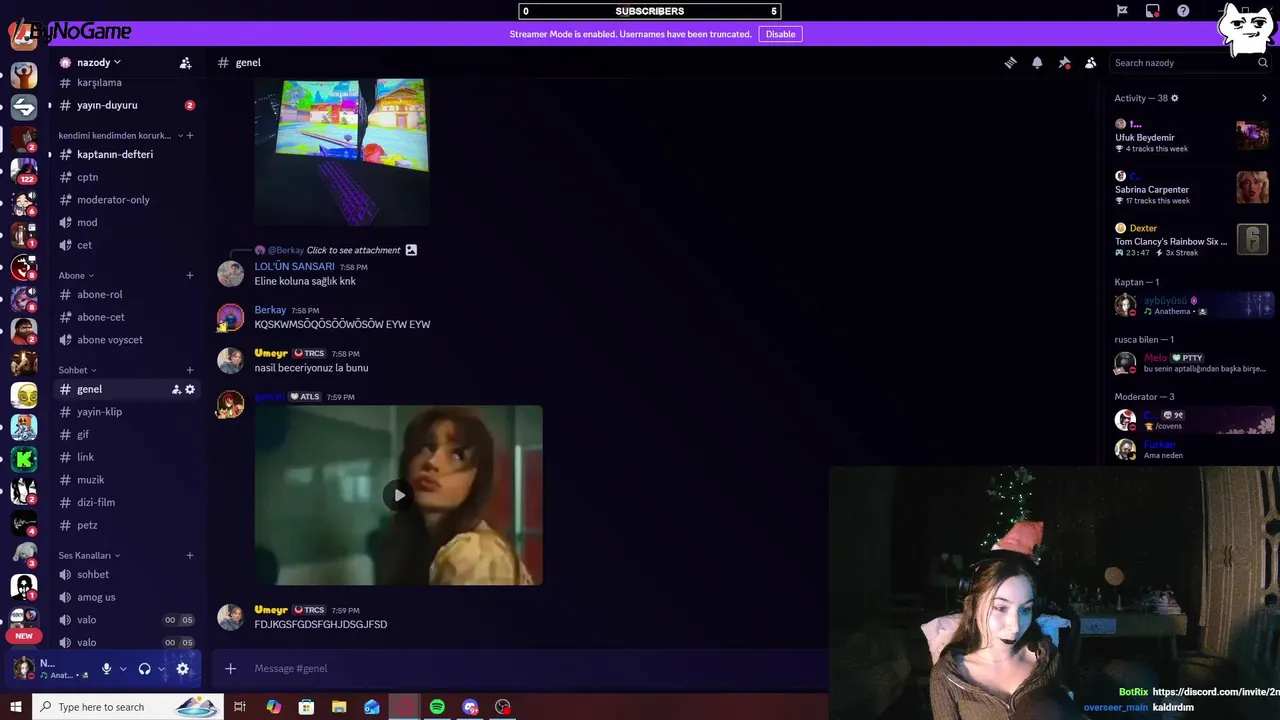1280x720 pixels.
Task: Click LOL'ÜN SANSARI username
Action: coord(294,267)
